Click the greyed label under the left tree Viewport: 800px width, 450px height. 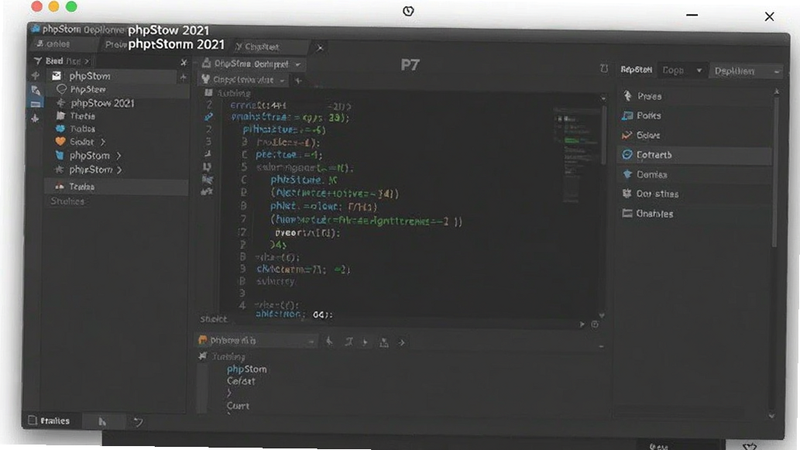67,202
